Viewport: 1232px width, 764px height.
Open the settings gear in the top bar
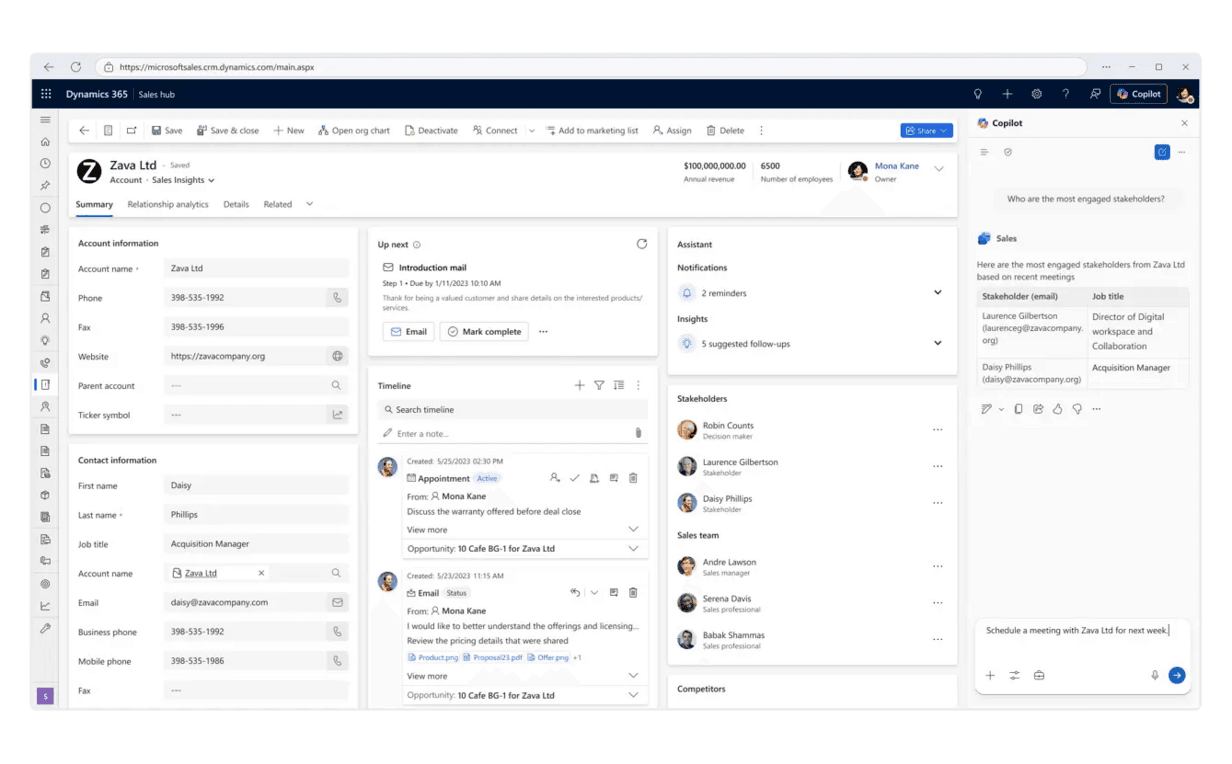(1036, 94)
